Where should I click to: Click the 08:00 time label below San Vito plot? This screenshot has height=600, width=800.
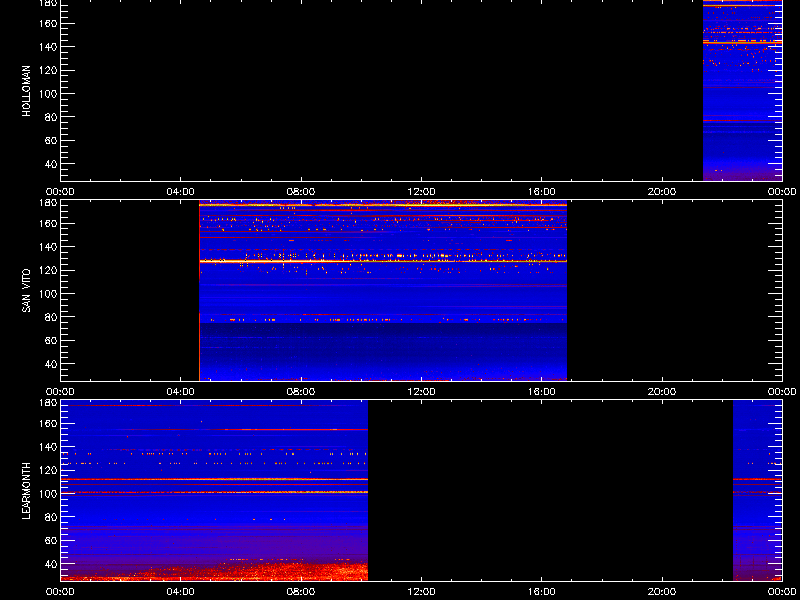pos(301,392)
